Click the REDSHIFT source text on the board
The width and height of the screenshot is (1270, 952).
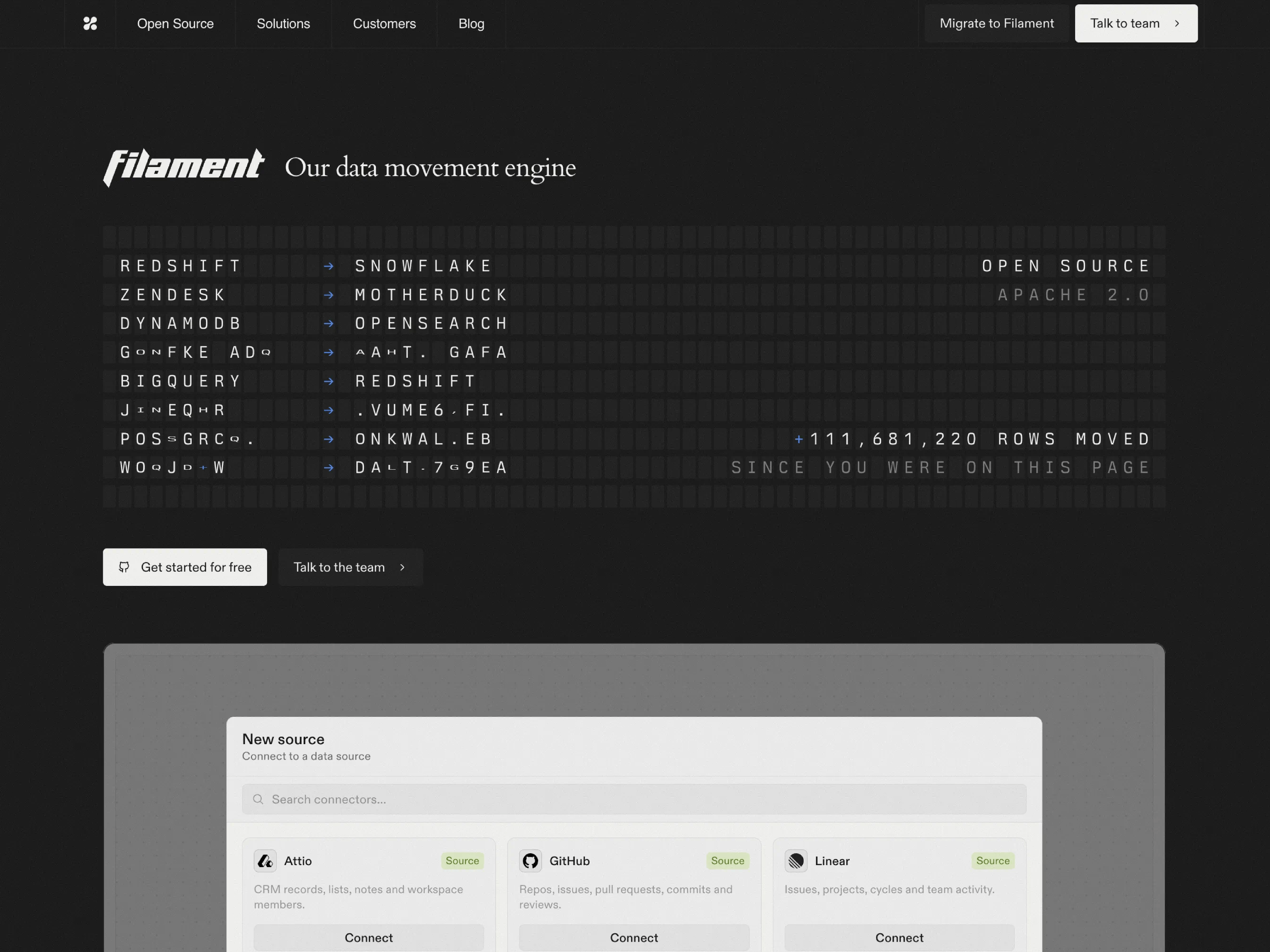(x=180, y=266)
